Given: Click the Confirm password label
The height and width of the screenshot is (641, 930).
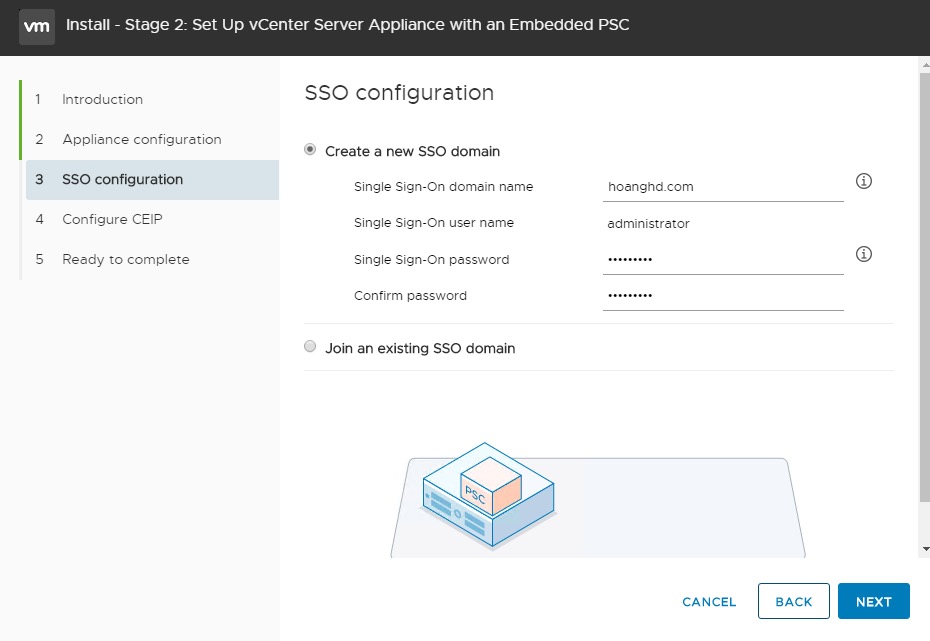Looking at the screenshot, I should [410, 296].
